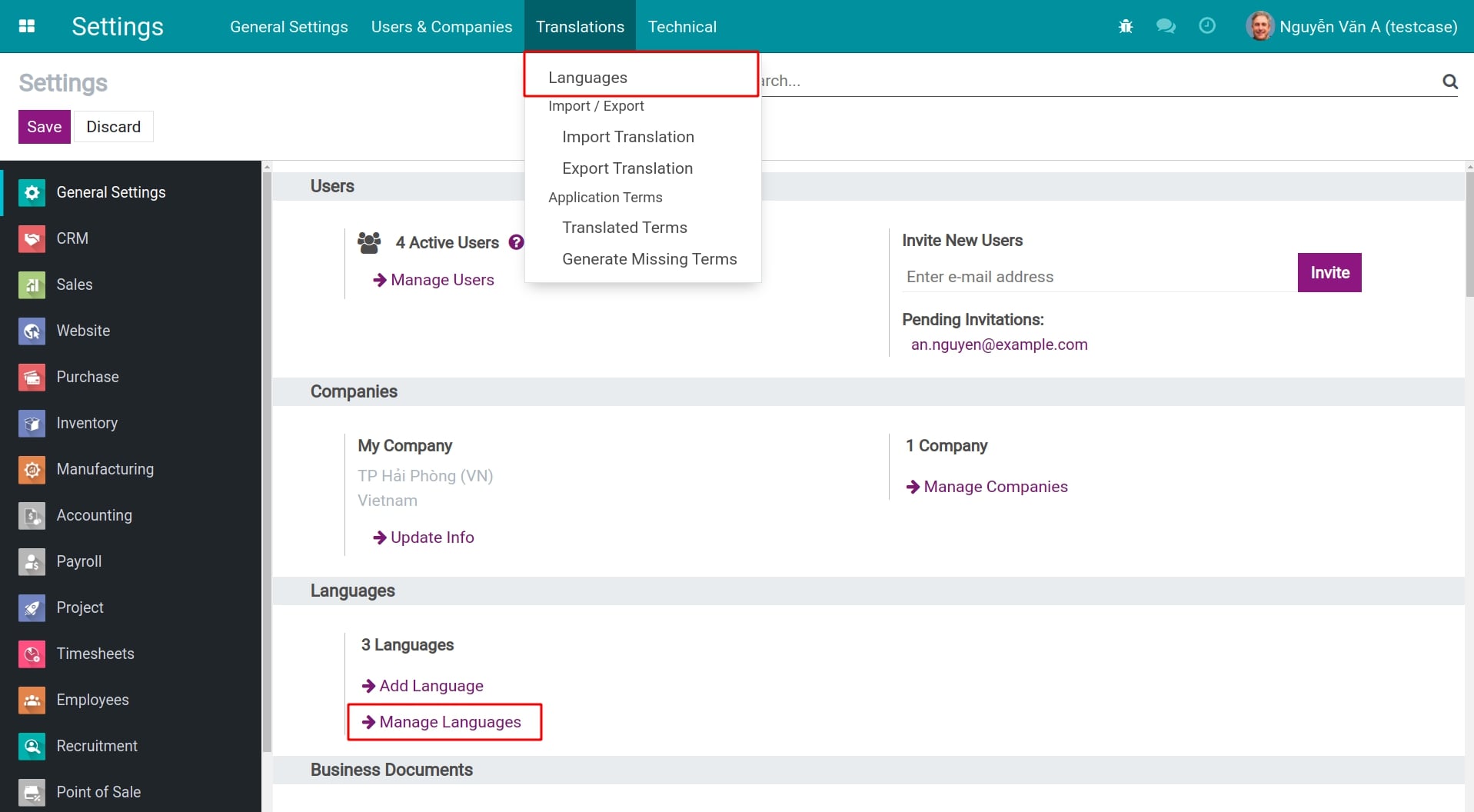This screenshot has height=812, width=1474.
Task: Choose Languages from Translations menu
Action: [587, 78]
